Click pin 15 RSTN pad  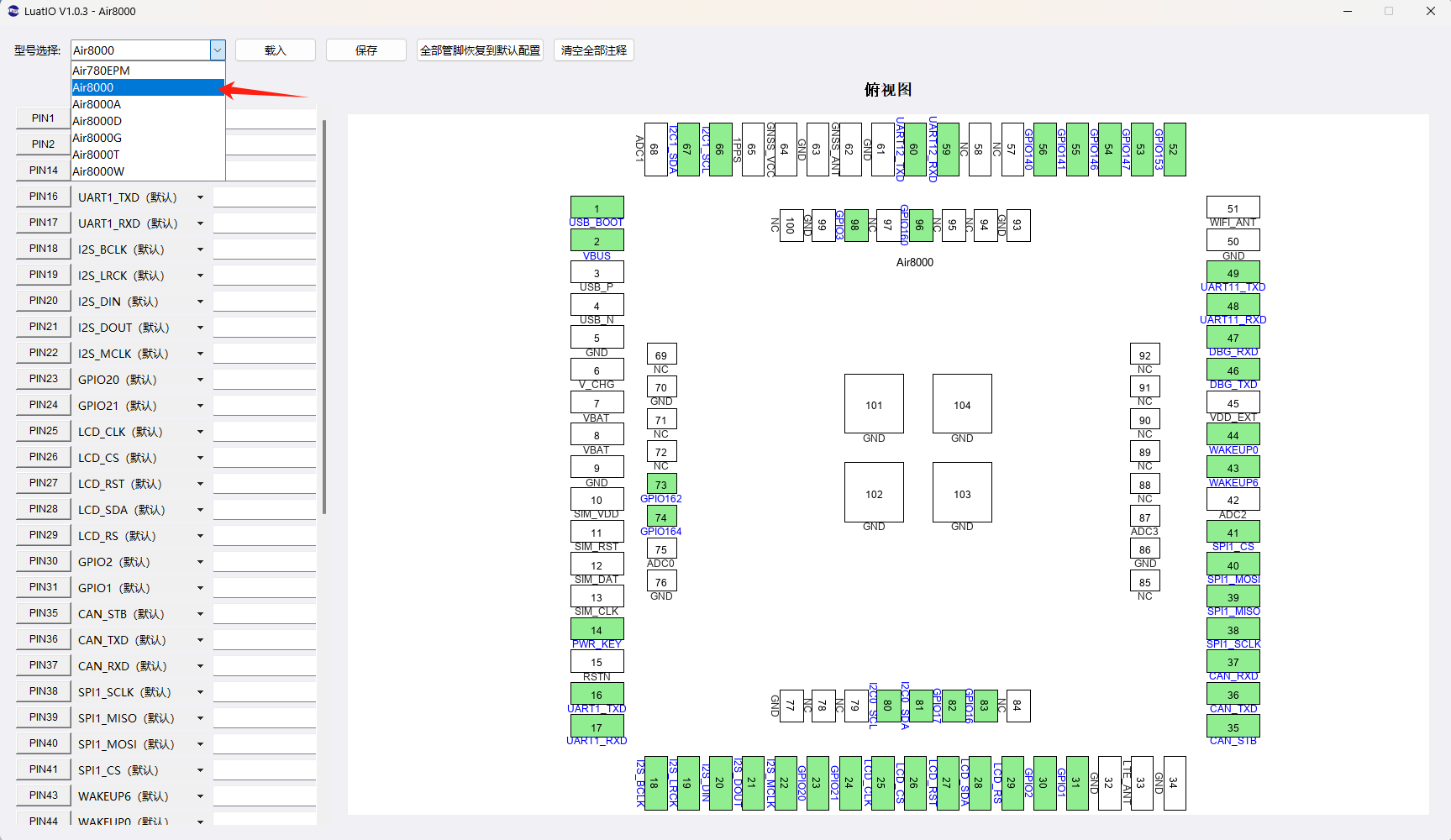point(597,661)
